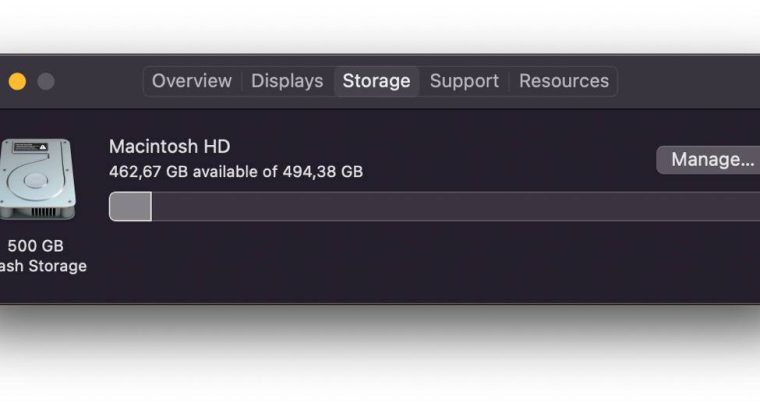Click the used light grey storage bar segment
Screen dimensions: 760x410
click(x=130, y=206)
